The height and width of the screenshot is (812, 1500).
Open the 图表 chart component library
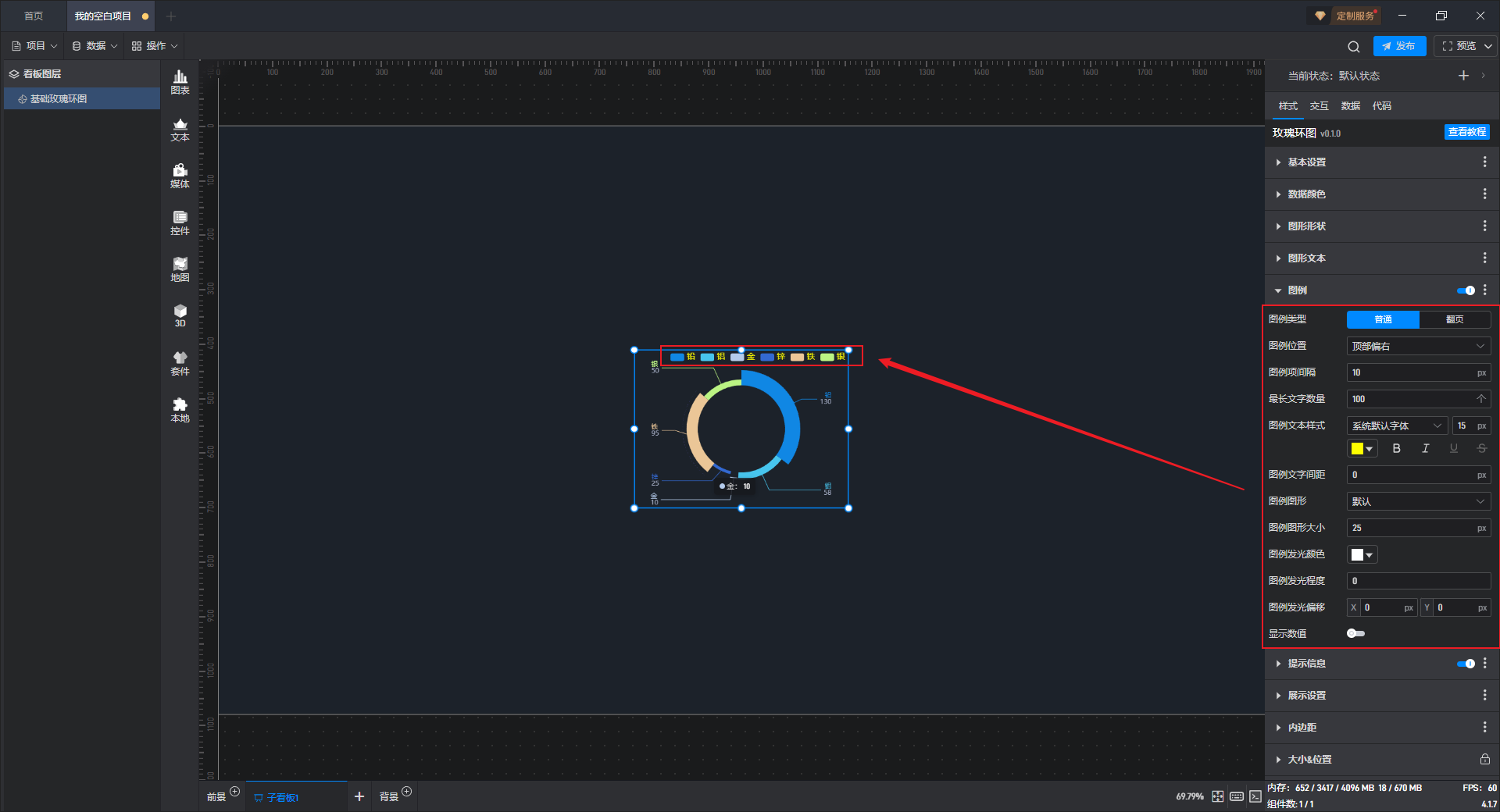coord(180,82)
